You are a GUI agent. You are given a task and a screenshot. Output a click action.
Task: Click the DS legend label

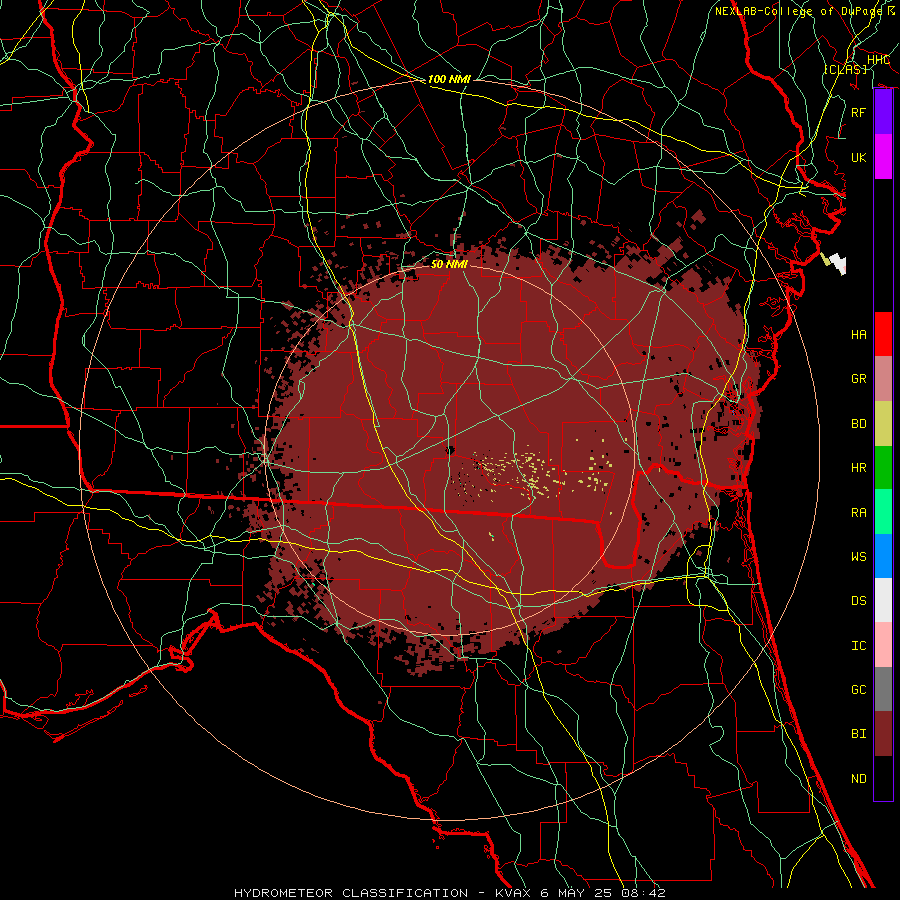coord(859,600)
